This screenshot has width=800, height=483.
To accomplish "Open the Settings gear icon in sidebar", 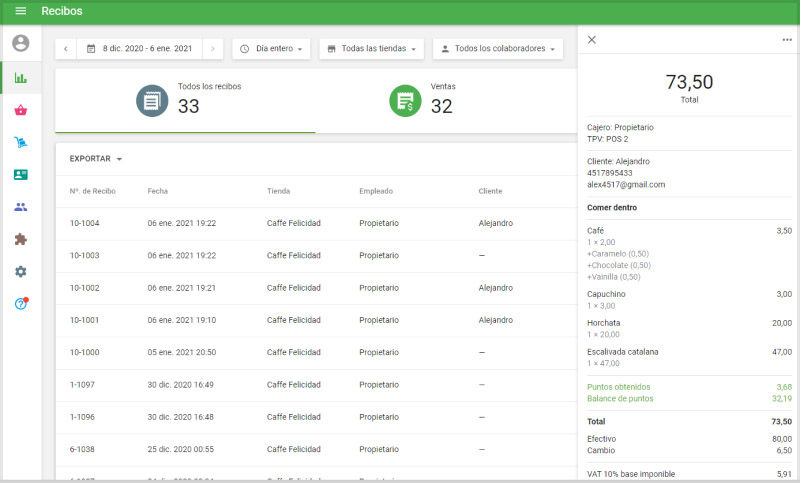I will point(21,271).
